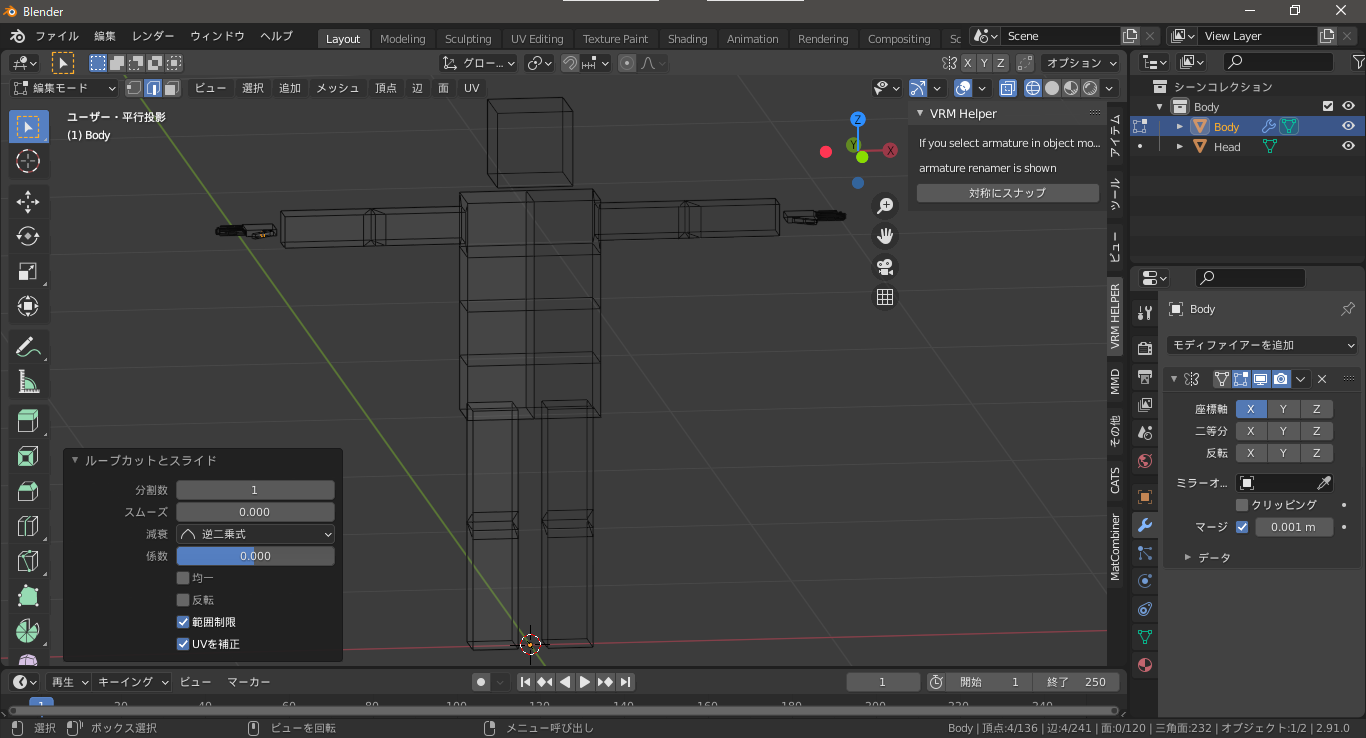Select the Poly Build tool
This screenshot has height=738, width=1366.
(x=28, y=596)
